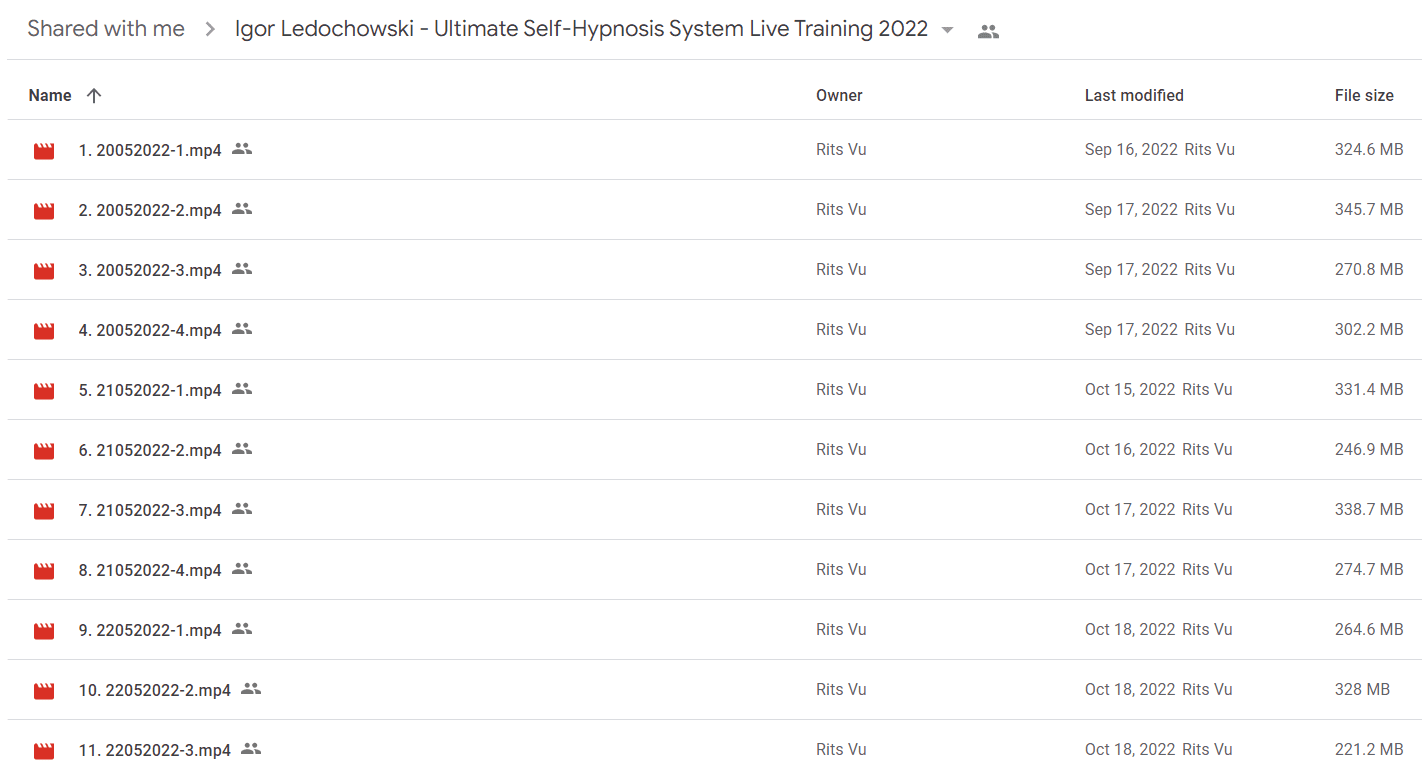The image size is (1422, 774).
Task: Click the video icon for 8. 21052022-4.mp4
Action: pos(44,571)
